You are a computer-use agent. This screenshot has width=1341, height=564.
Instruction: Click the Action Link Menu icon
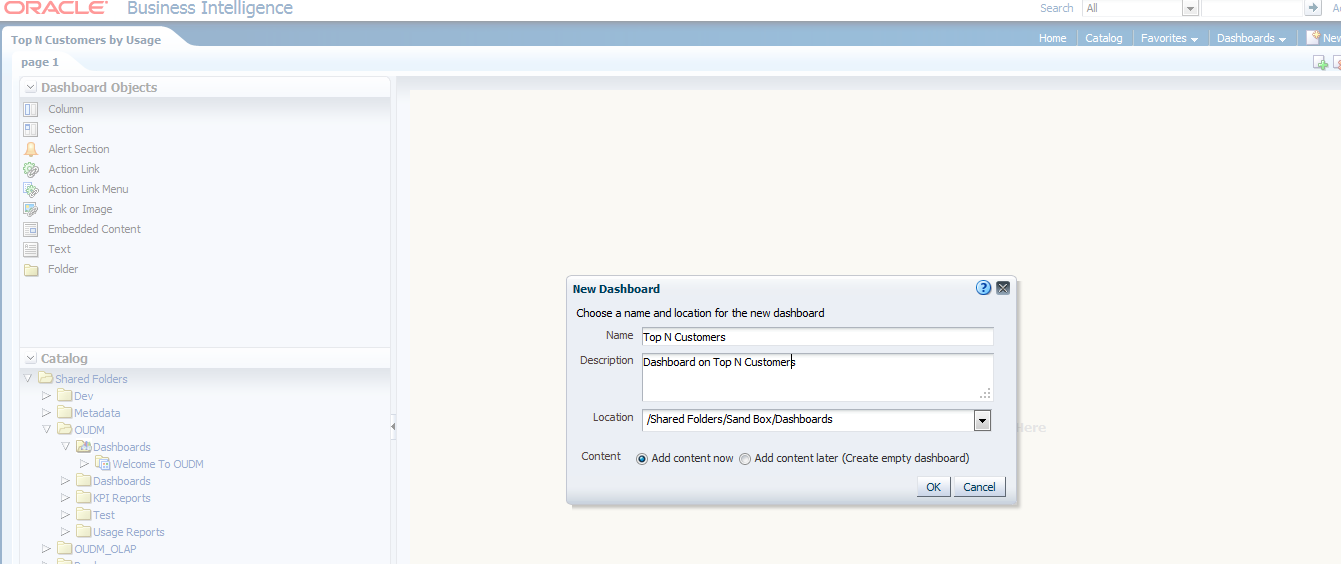click(31, 189)
